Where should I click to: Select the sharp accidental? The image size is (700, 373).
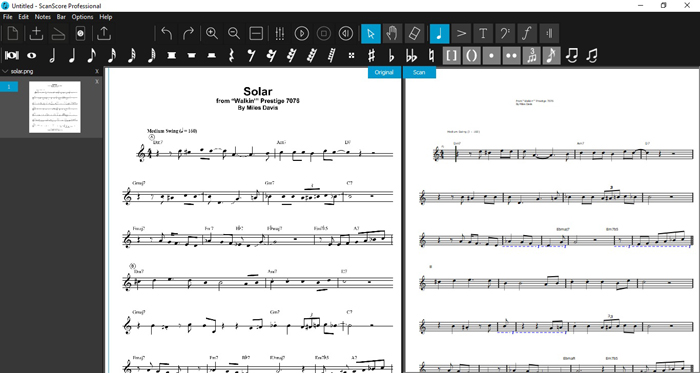coord(371,56)
